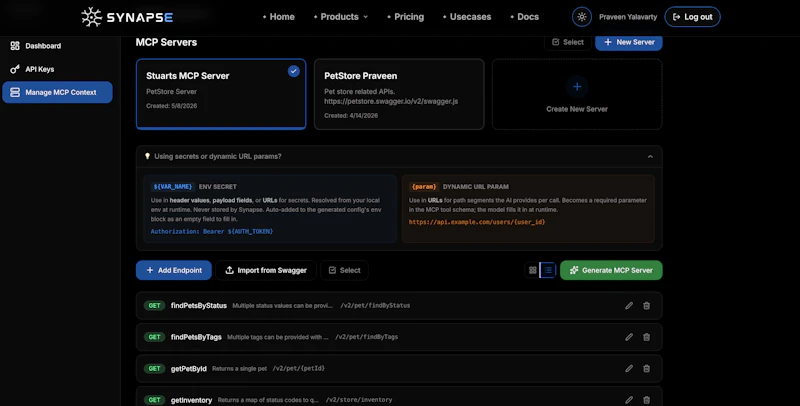Click the findPetsByStatus endpoint name
The image size is (800, 406).
coord(198,306)
